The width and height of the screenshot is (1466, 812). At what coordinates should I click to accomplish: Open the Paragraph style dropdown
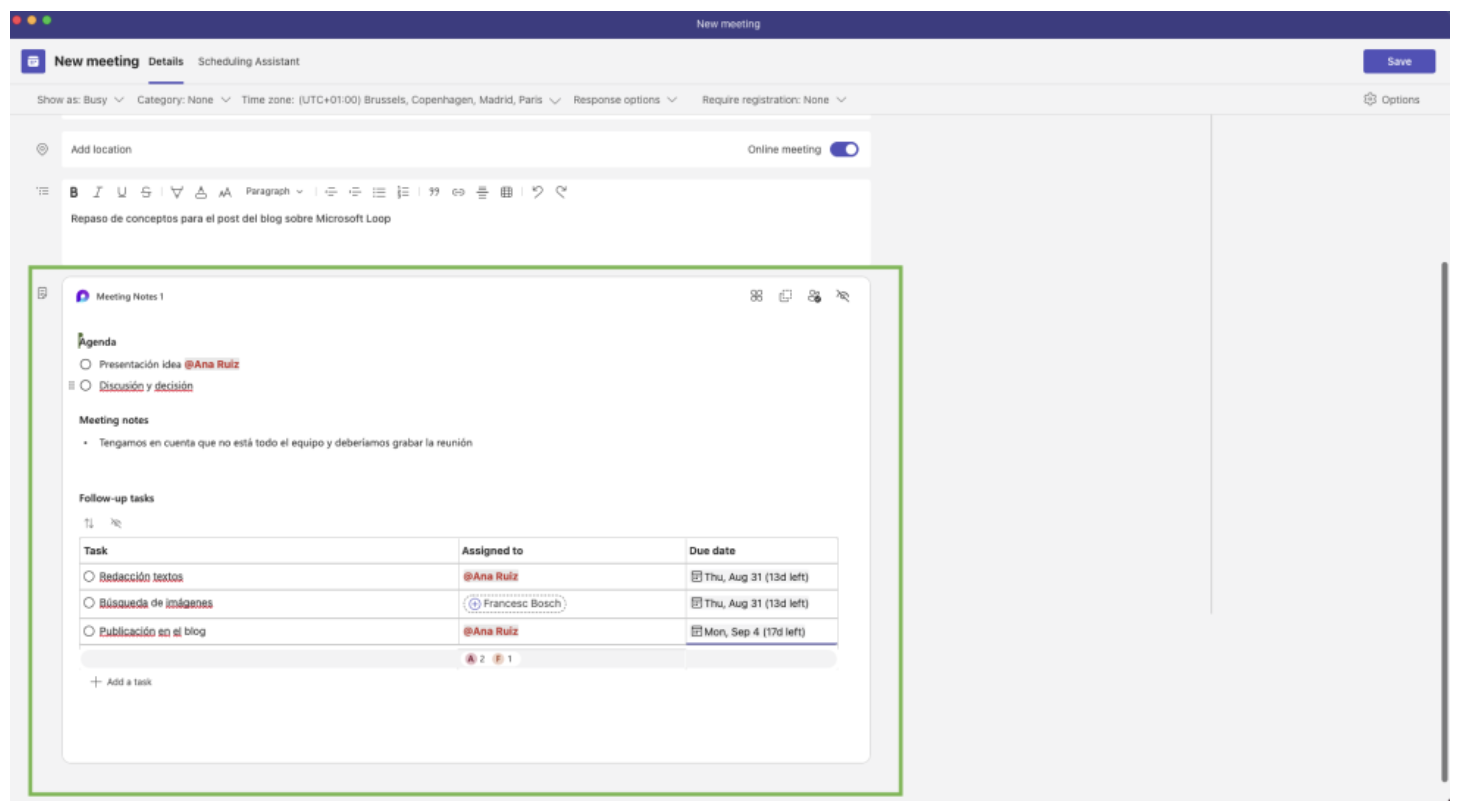(x=274, y=192)
